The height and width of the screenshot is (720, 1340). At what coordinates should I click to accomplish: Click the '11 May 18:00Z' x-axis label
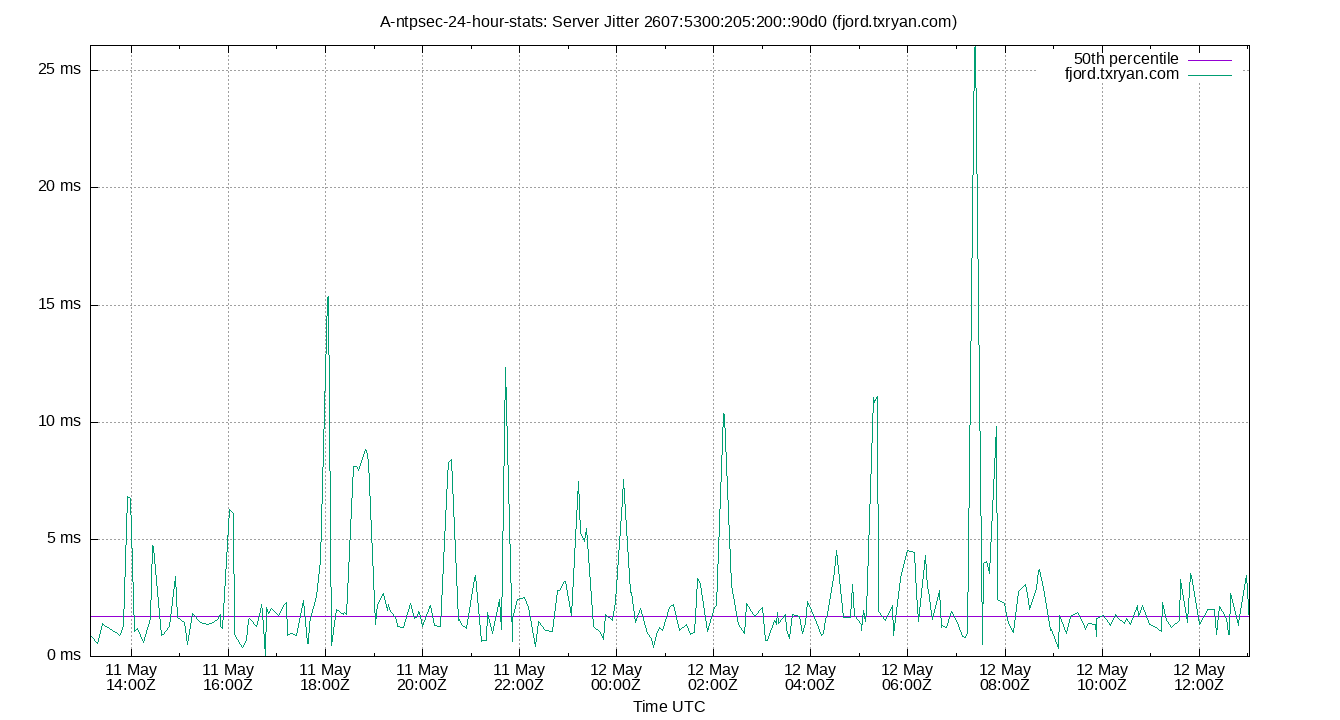pyautogui.click(x=325, y=677)
